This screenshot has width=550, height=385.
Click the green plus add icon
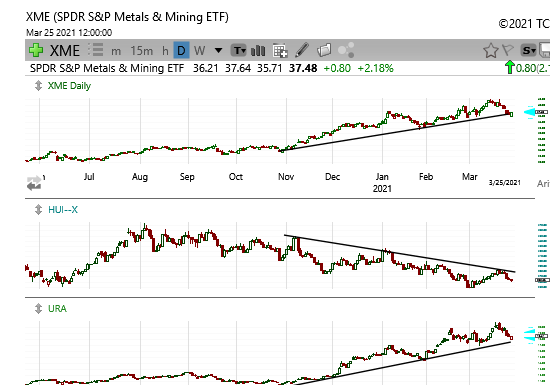[36, 50]
